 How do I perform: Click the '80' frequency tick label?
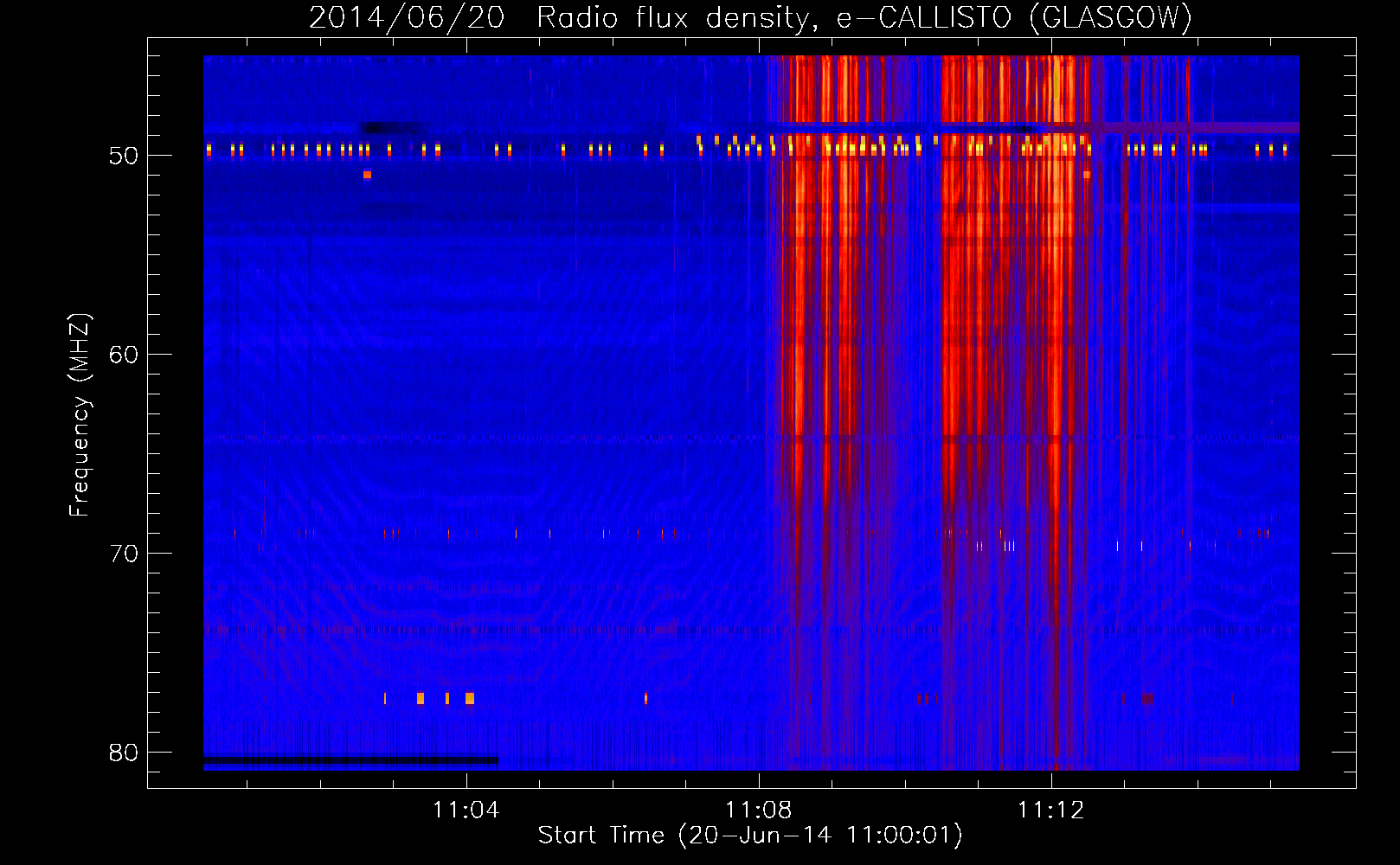(124, 753)
